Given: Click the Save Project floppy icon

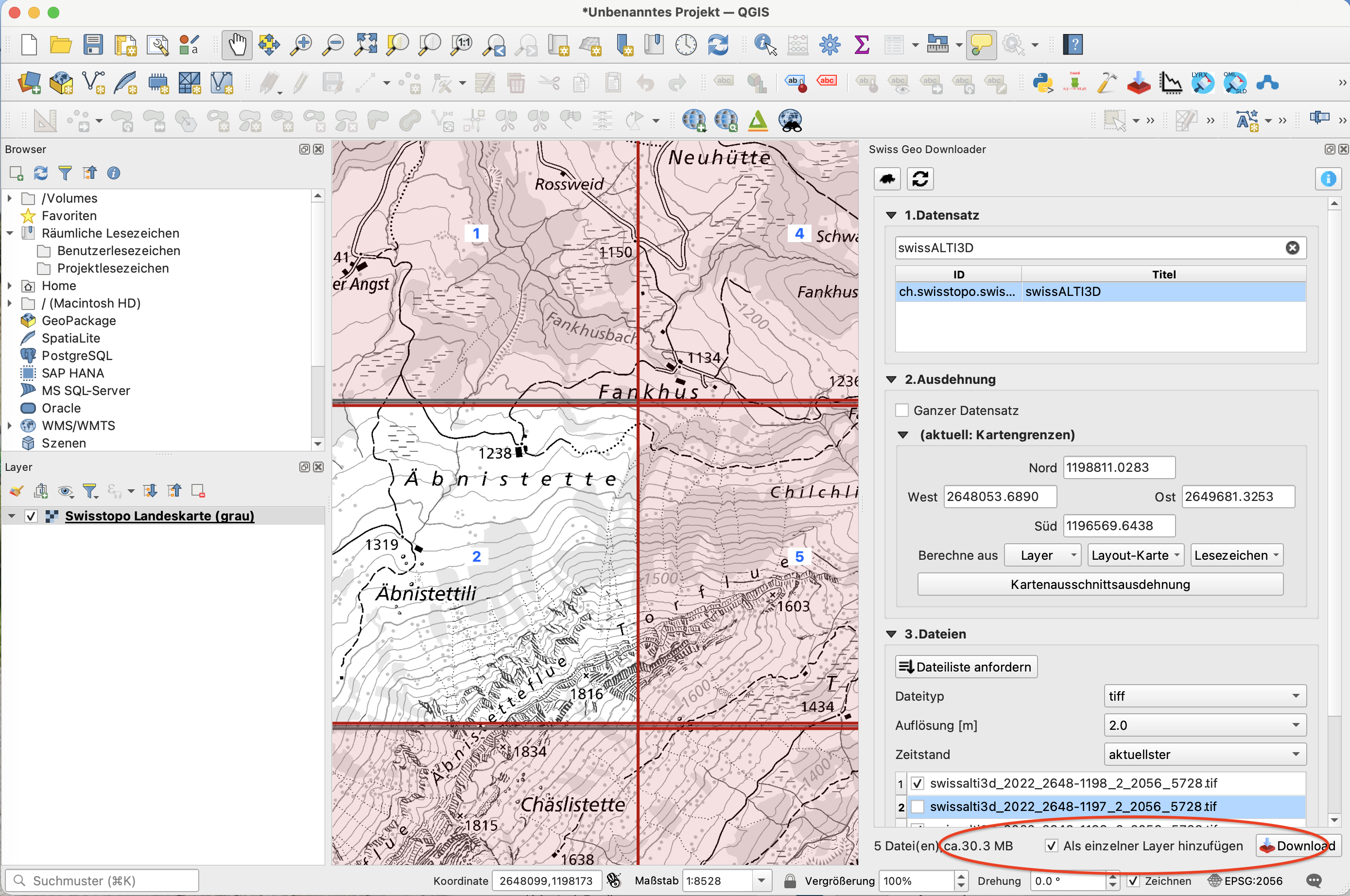Looking at the screenshot, I should point(93,45).
